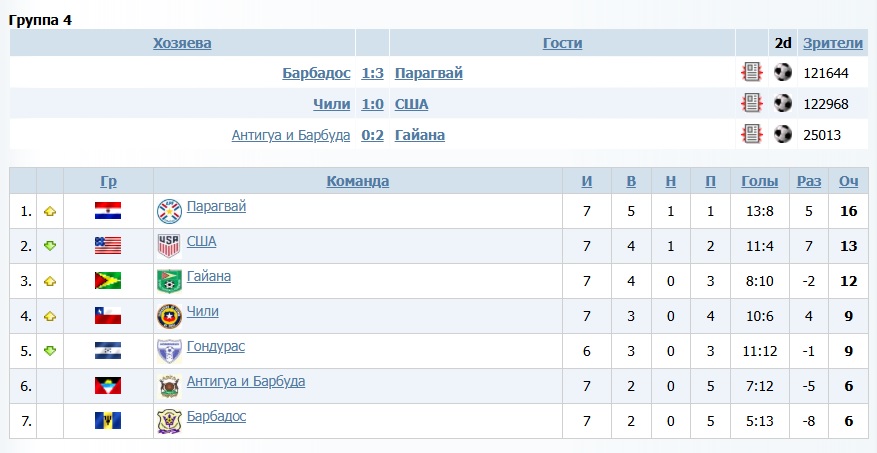Click the Paraguay flag in standings

(x=108, y=211)
